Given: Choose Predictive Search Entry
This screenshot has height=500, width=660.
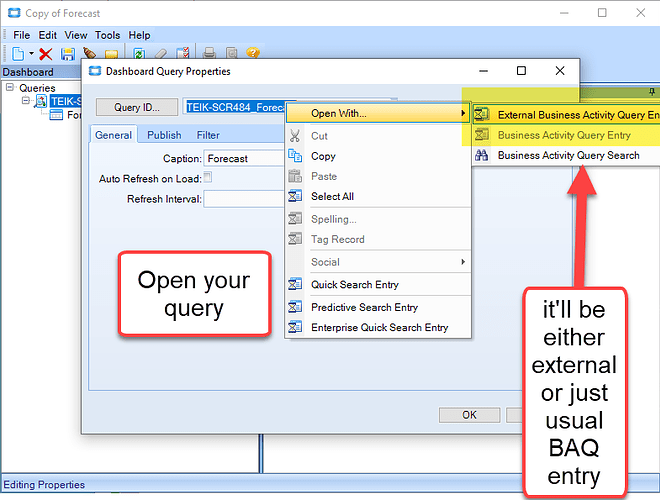Looking at the screenshot, I should click(x=378, y=307).
